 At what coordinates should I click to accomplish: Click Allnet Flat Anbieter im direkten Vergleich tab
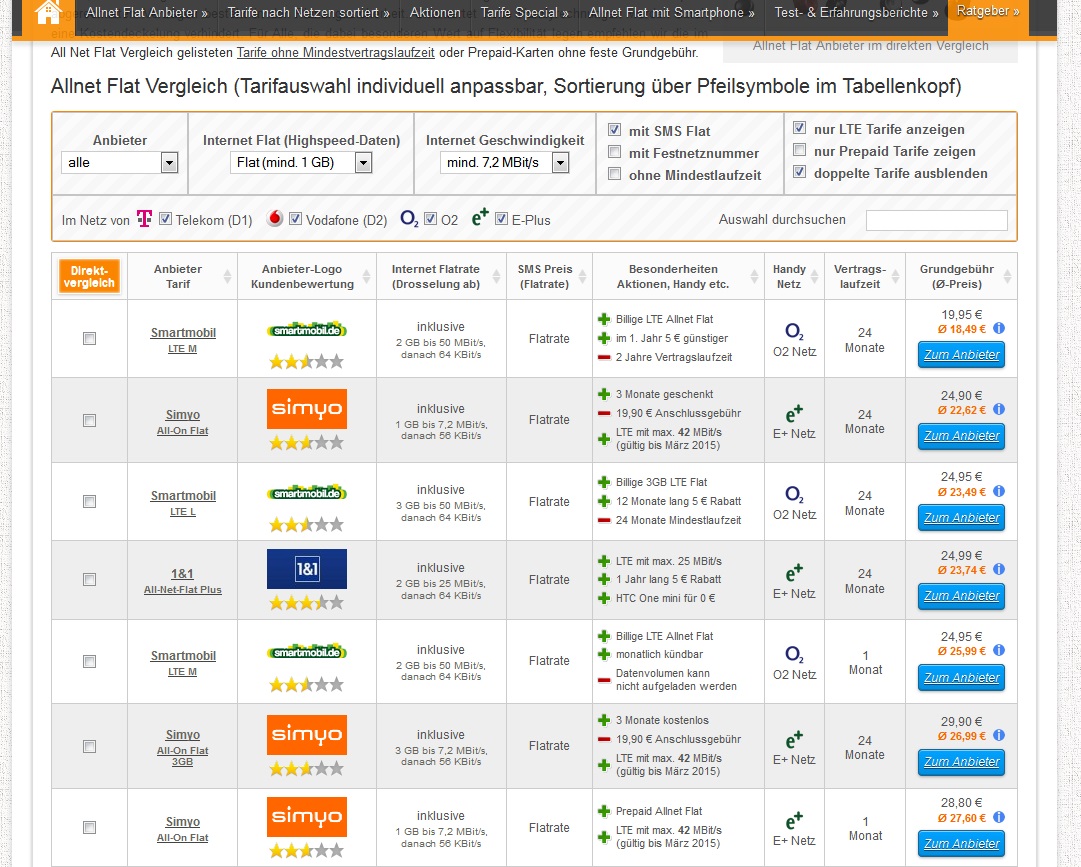point(870,45)
